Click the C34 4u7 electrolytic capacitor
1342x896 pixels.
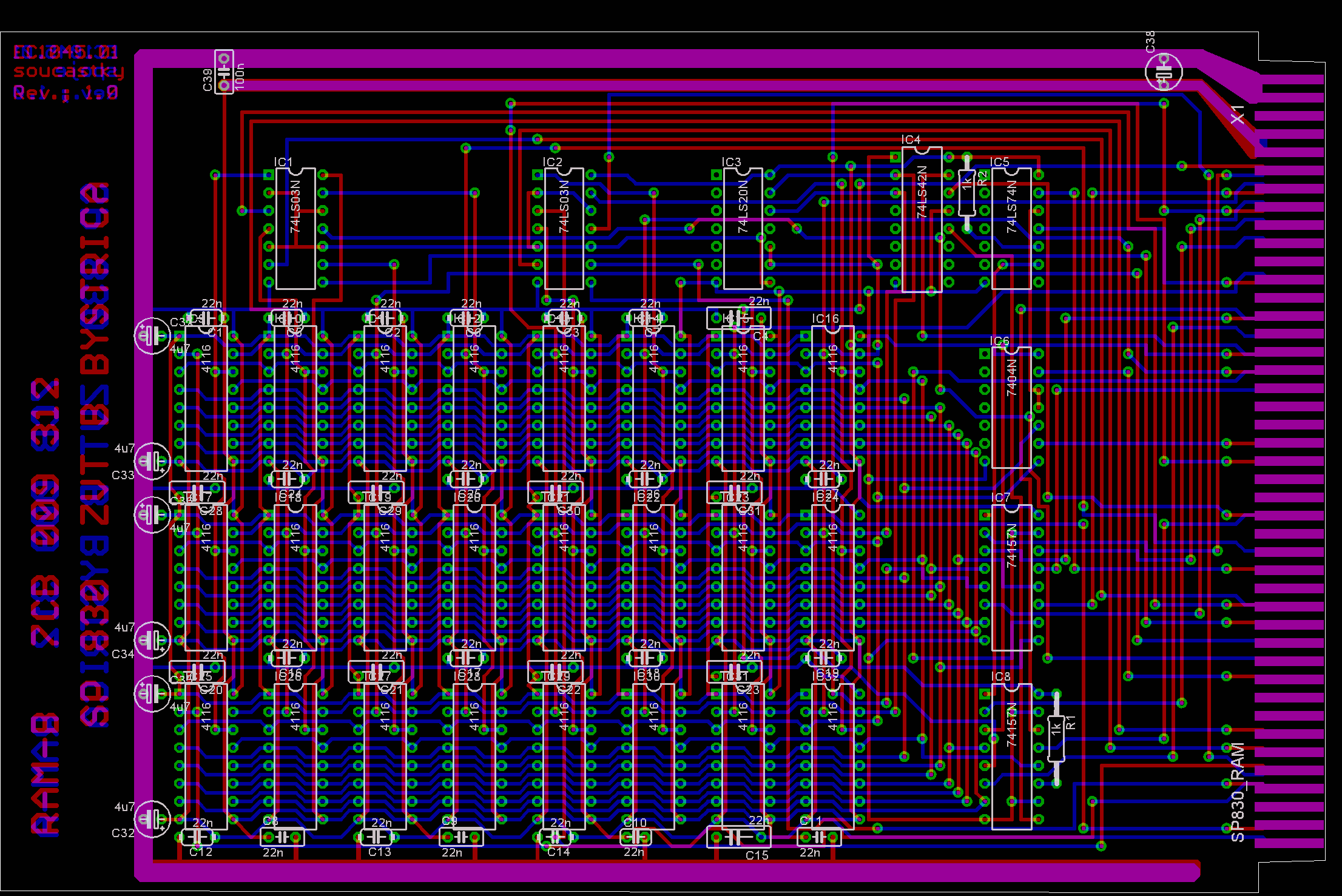152,640
